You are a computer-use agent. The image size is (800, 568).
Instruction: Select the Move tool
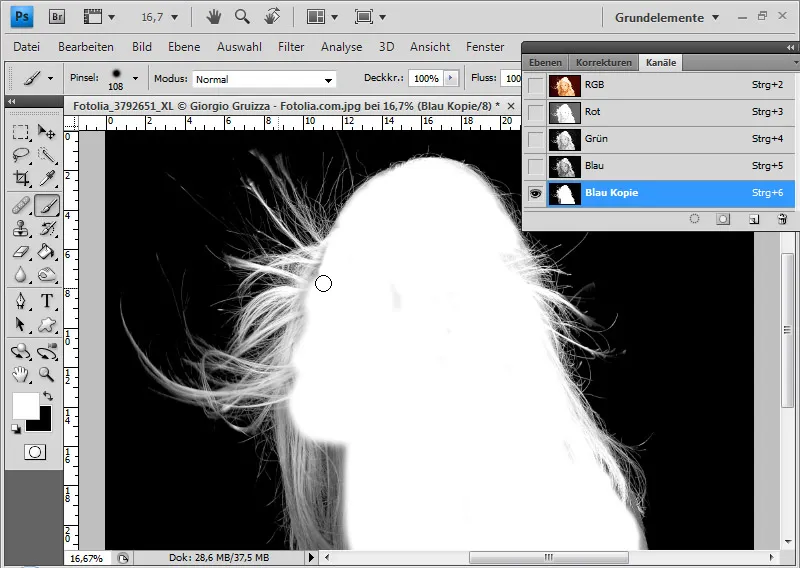point(46,132)
